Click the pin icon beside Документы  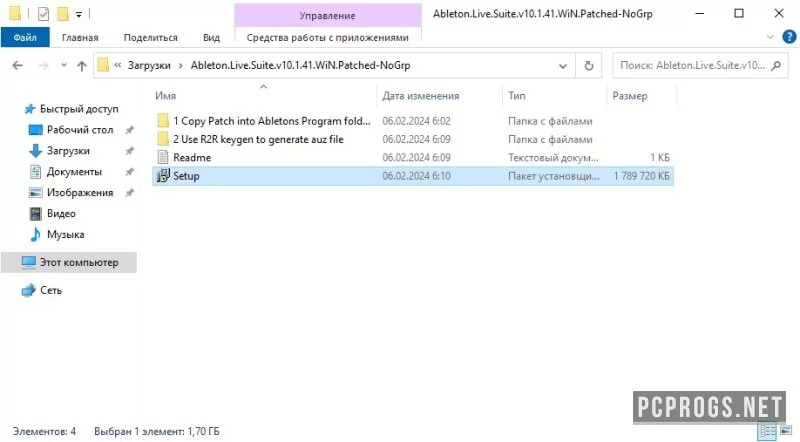point(130,171)
